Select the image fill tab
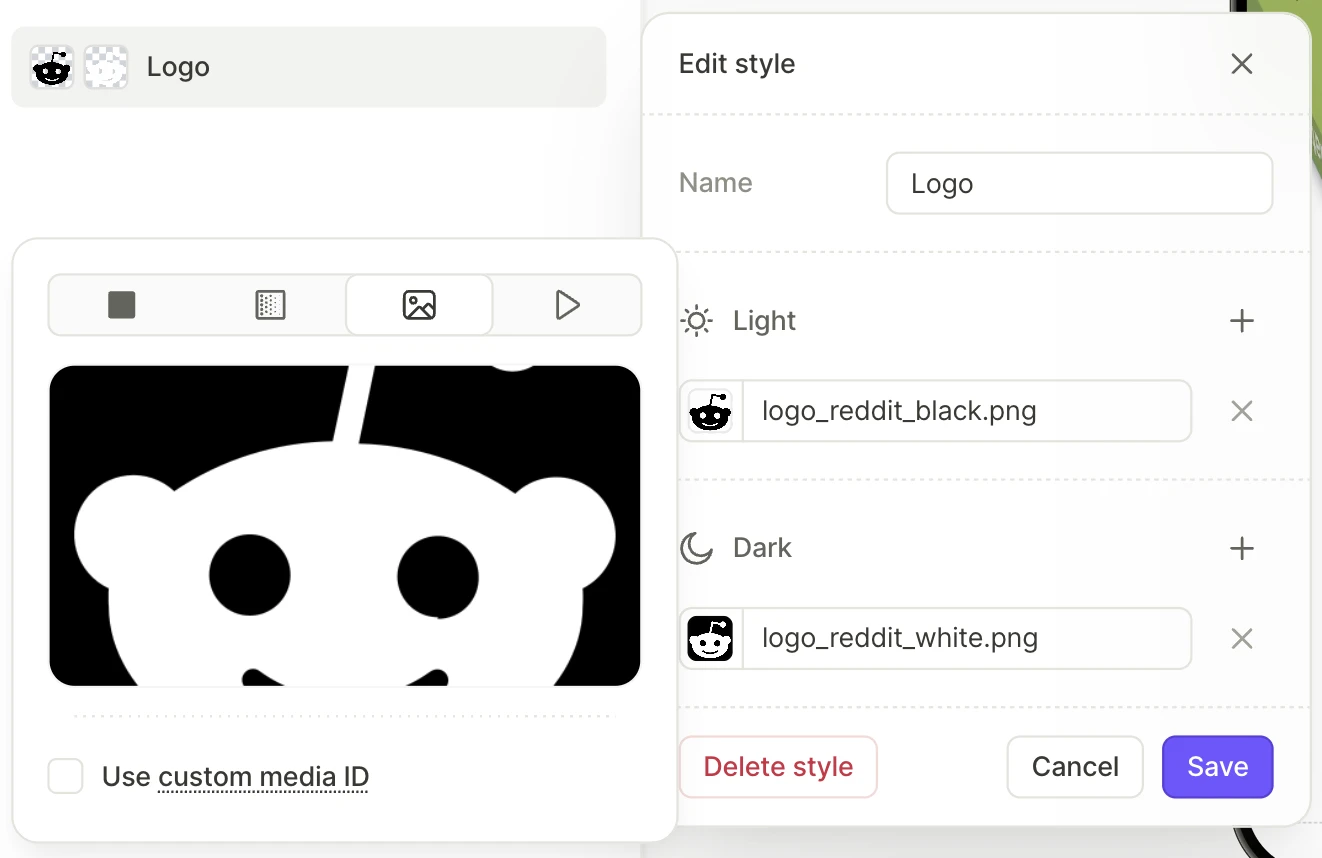This screenshot has height=858, width=1322. [x=419, y=305]
